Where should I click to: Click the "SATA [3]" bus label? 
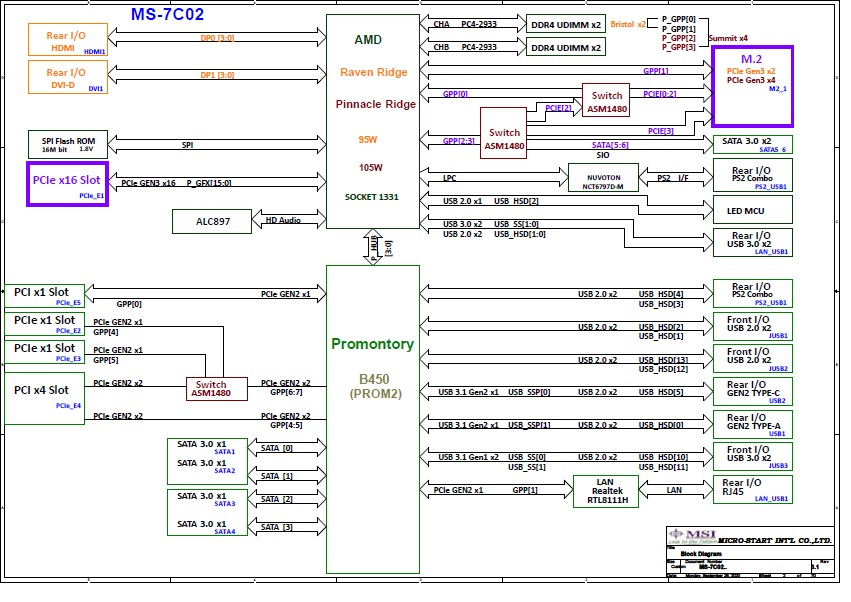276,527
